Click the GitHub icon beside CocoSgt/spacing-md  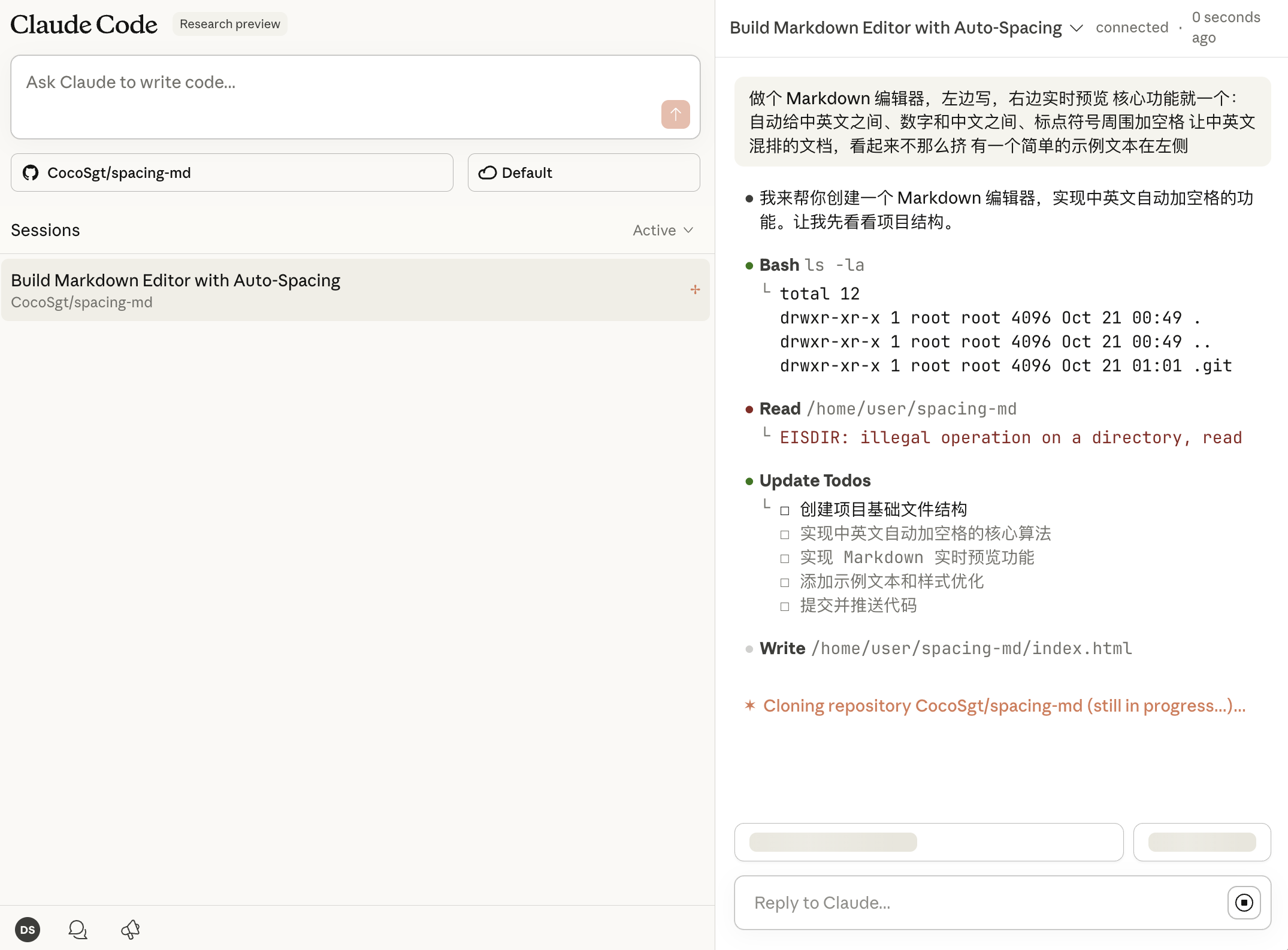[x=31, y=173]
